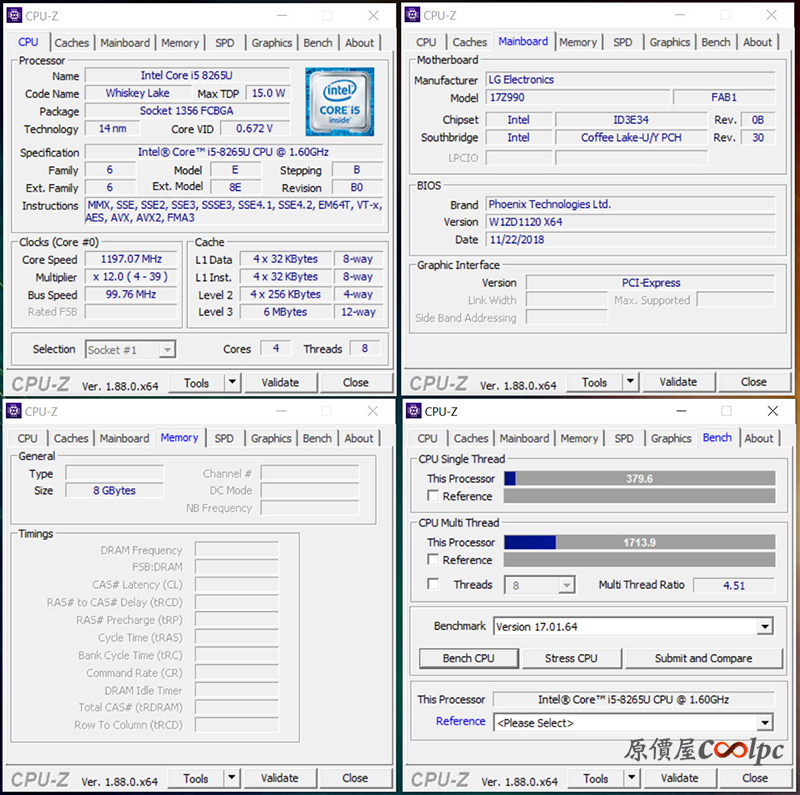Click CPU-Z app icon in Bench window title bar
800x795 pixels.
[x=413, y=411]
